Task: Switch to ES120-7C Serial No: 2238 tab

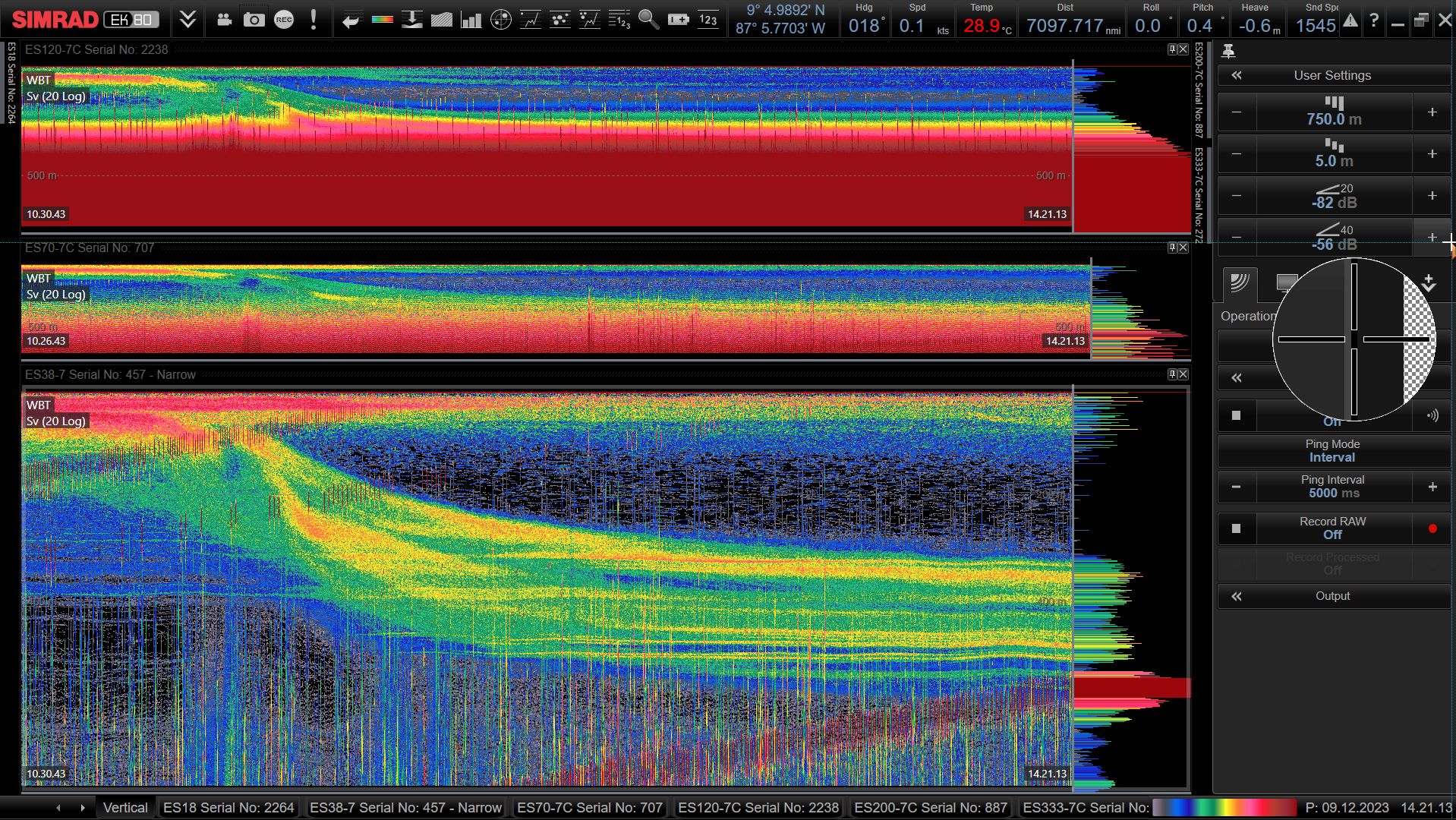Action: click(758, 808)
